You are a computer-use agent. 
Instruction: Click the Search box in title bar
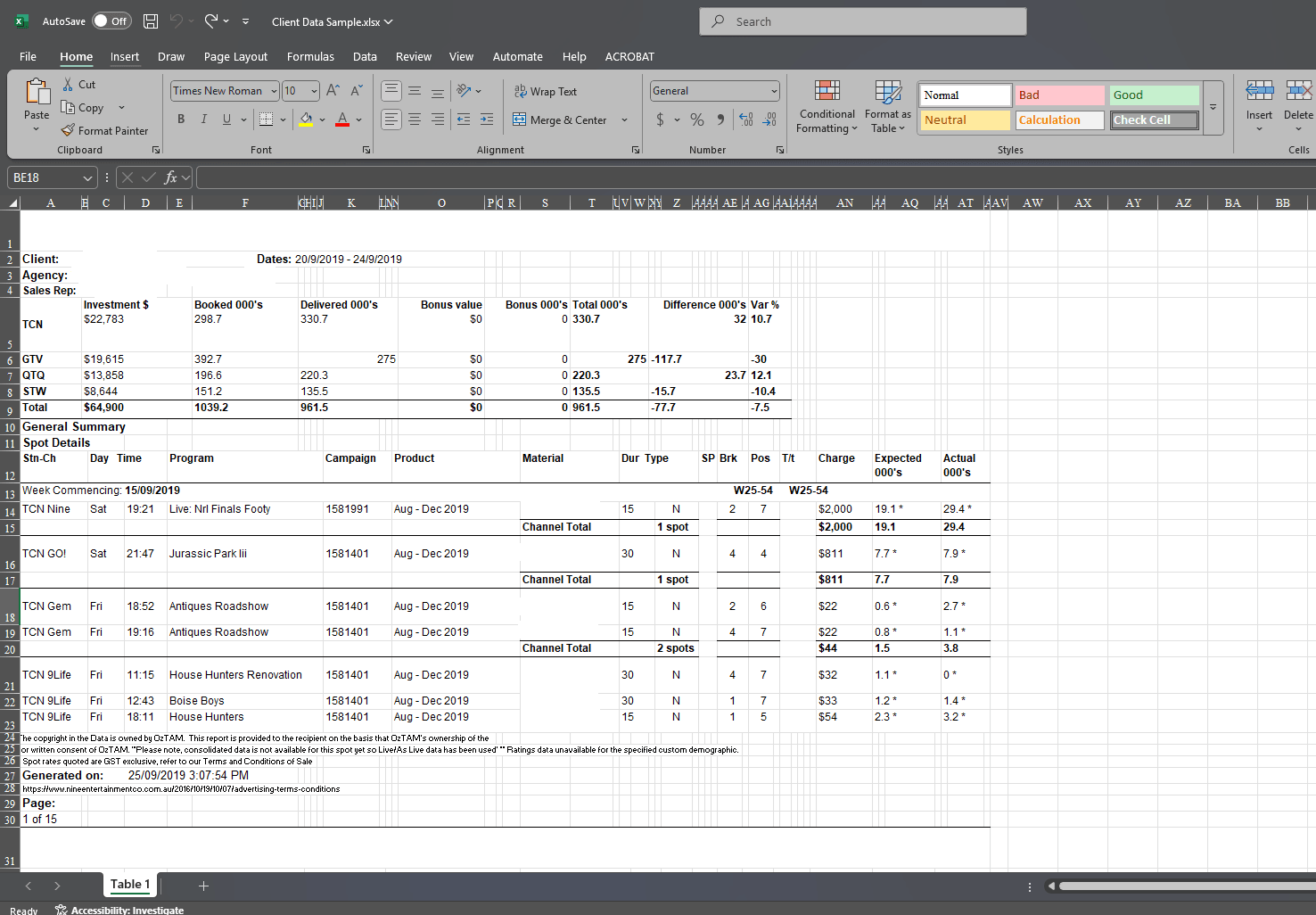863,21
